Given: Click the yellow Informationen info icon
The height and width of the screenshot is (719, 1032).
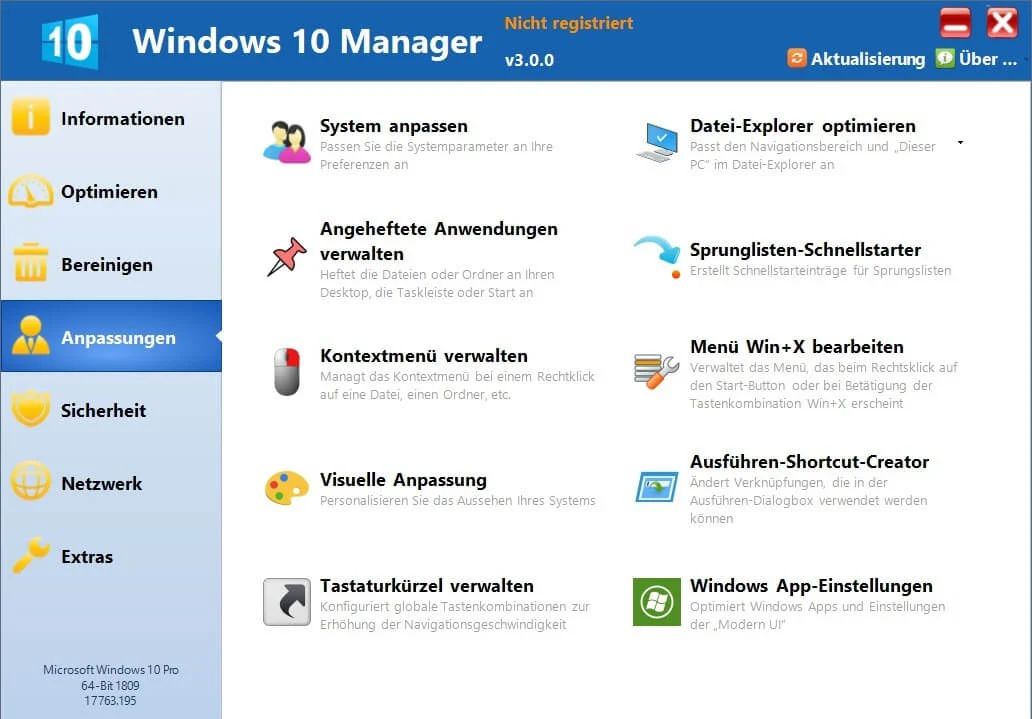Looking at the screenshot, I should click(30, 118).
